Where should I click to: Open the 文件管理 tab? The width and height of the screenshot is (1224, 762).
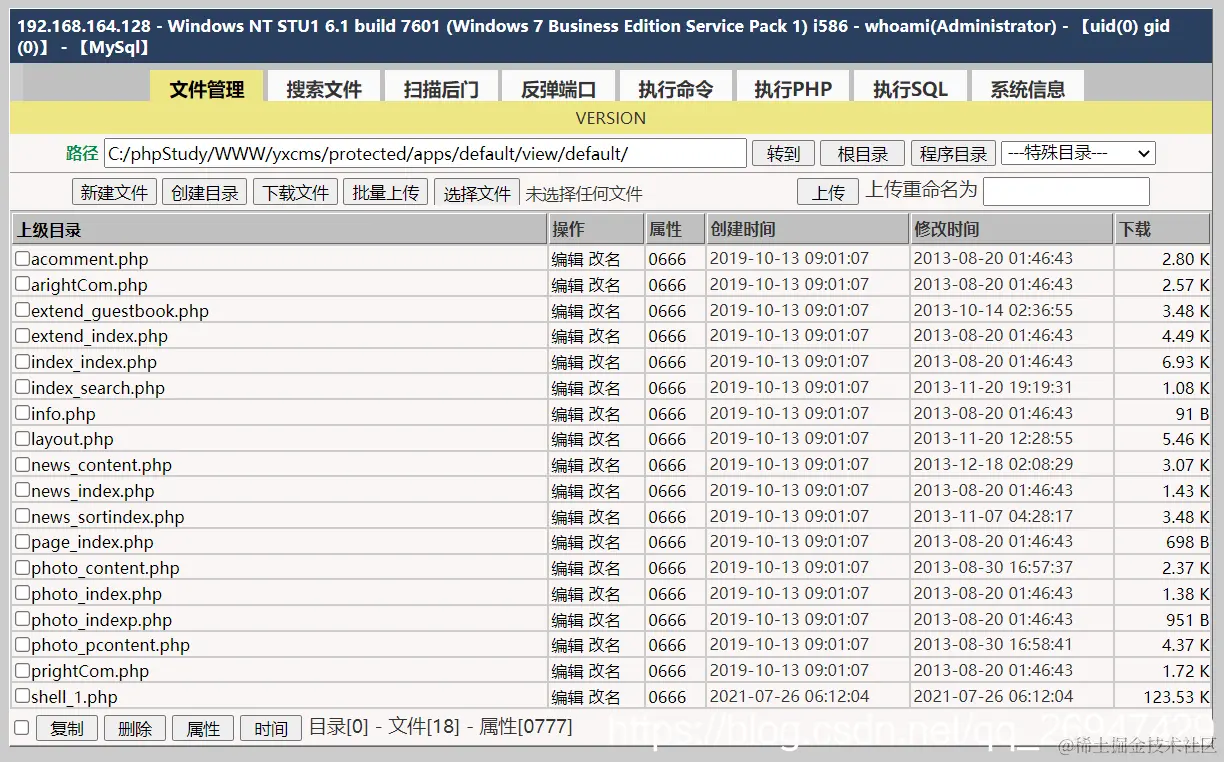pos(207,88)
